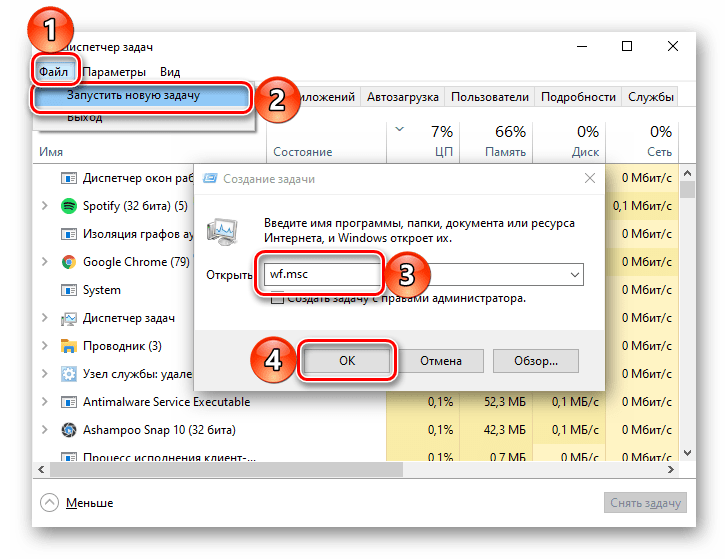Click the Снять задачу button

[645, 503]
